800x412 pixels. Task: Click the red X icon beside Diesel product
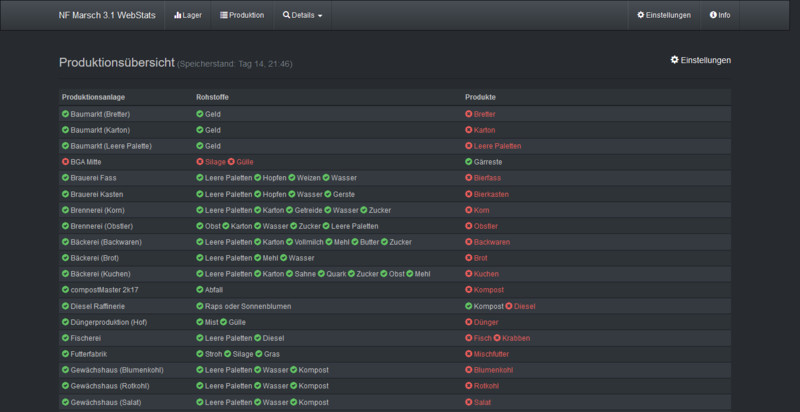point(509,305)
